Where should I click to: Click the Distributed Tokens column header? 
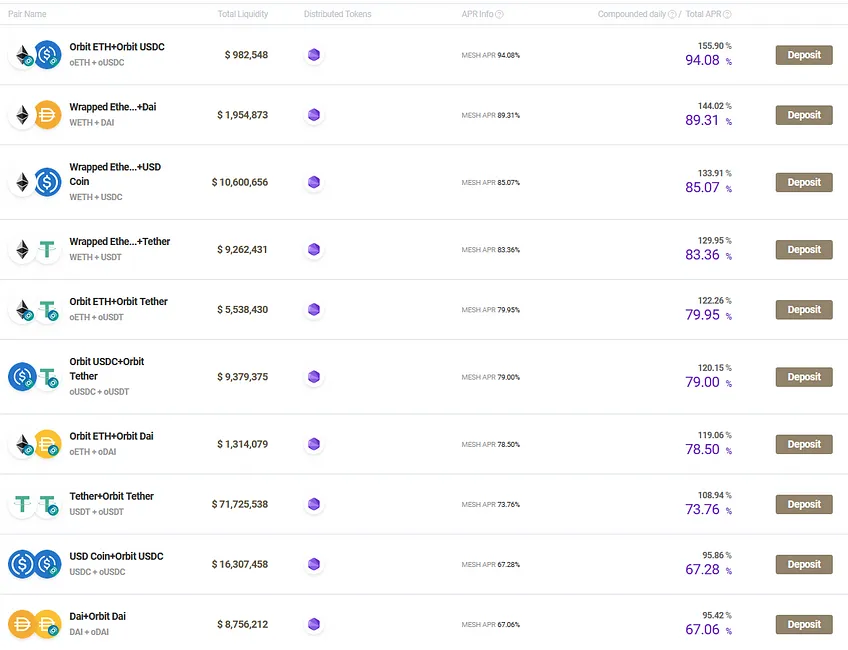coord(337,14)
